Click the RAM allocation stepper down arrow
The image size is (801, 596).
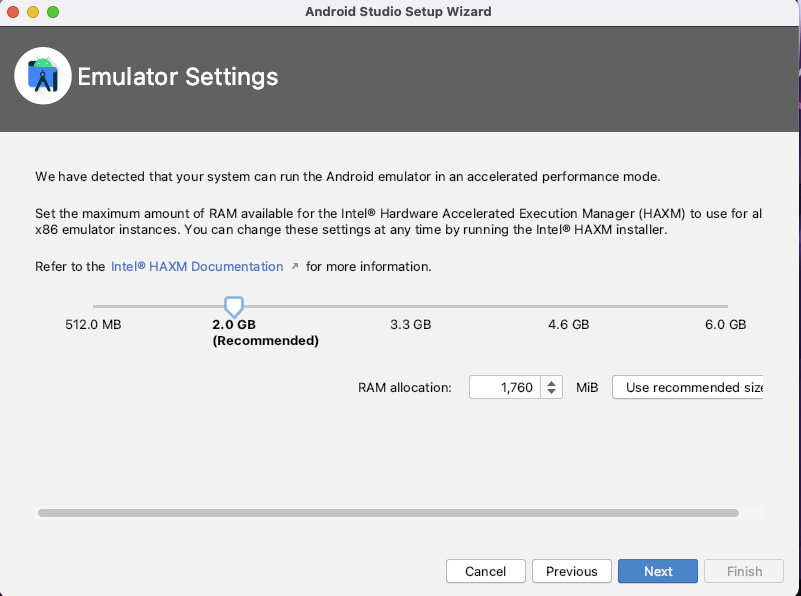pyautogui.click(x=550, y=391)
